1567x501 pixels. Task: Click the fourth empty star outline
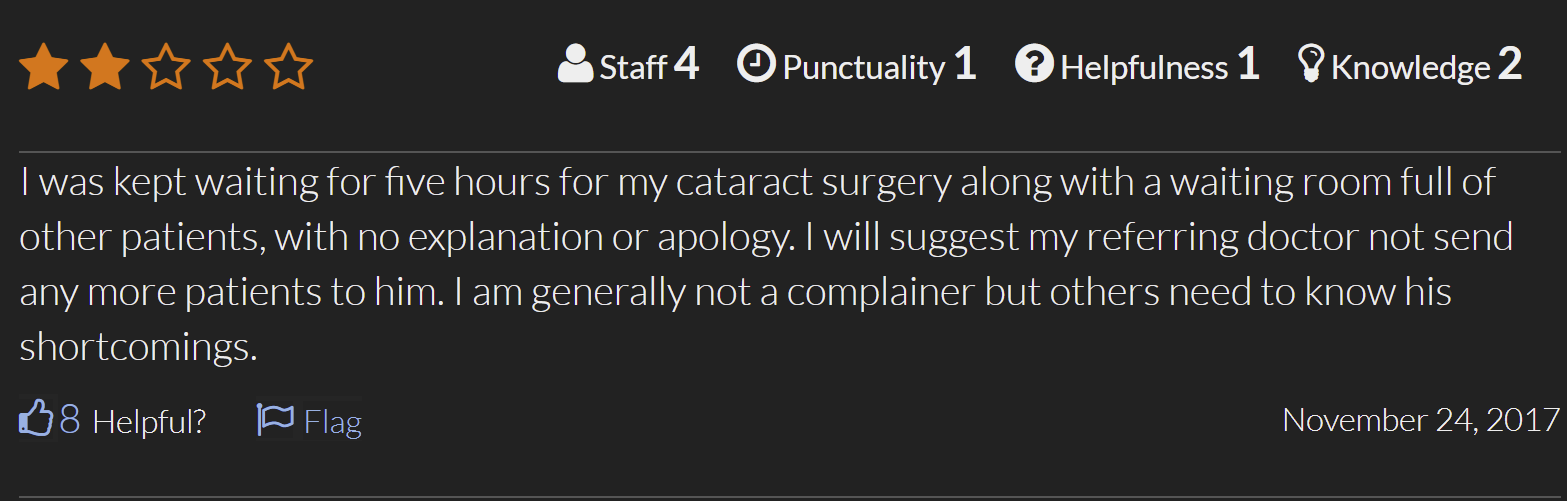point(227,67)
